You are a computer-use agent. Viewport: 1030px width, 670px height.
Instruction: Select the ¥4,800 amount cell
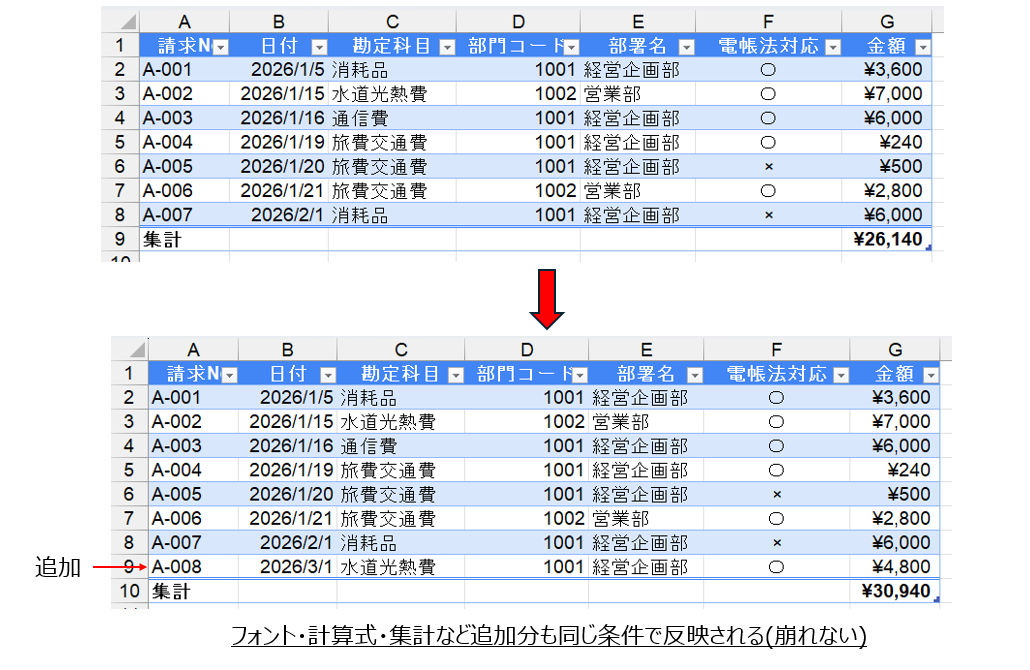(x=895, y=567)
